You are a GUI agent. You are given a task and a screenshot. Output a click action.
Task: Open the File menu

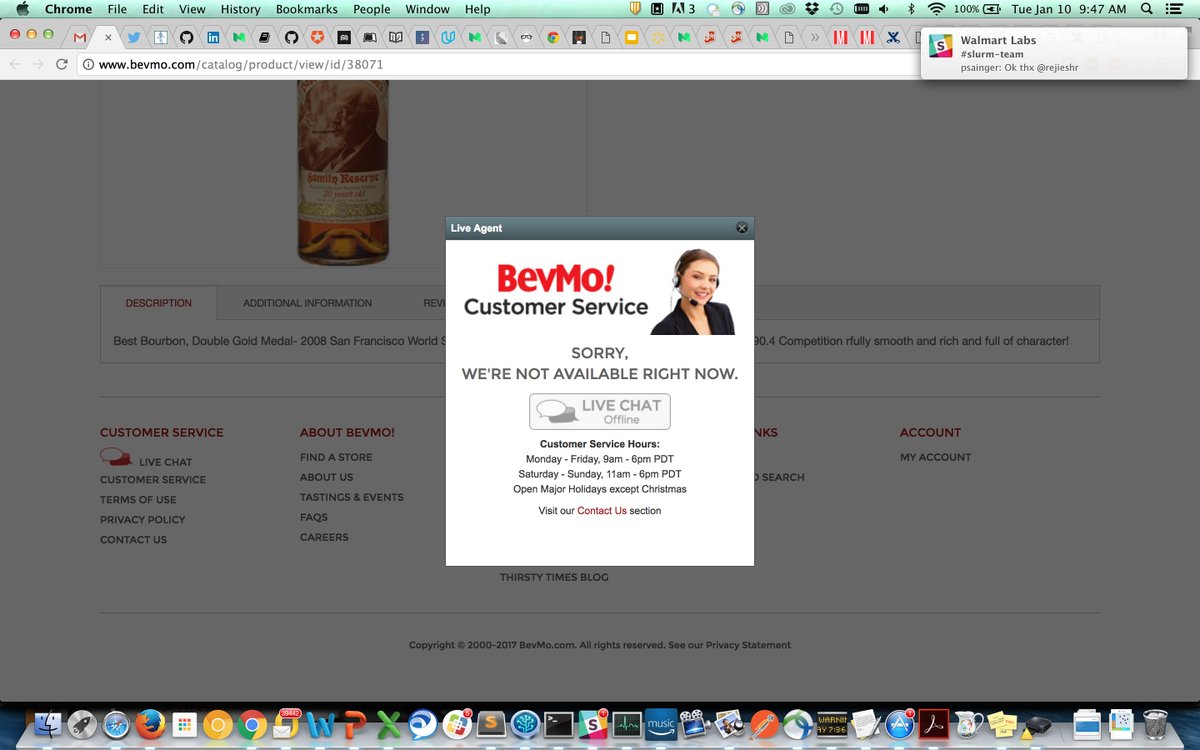[117, 9]
